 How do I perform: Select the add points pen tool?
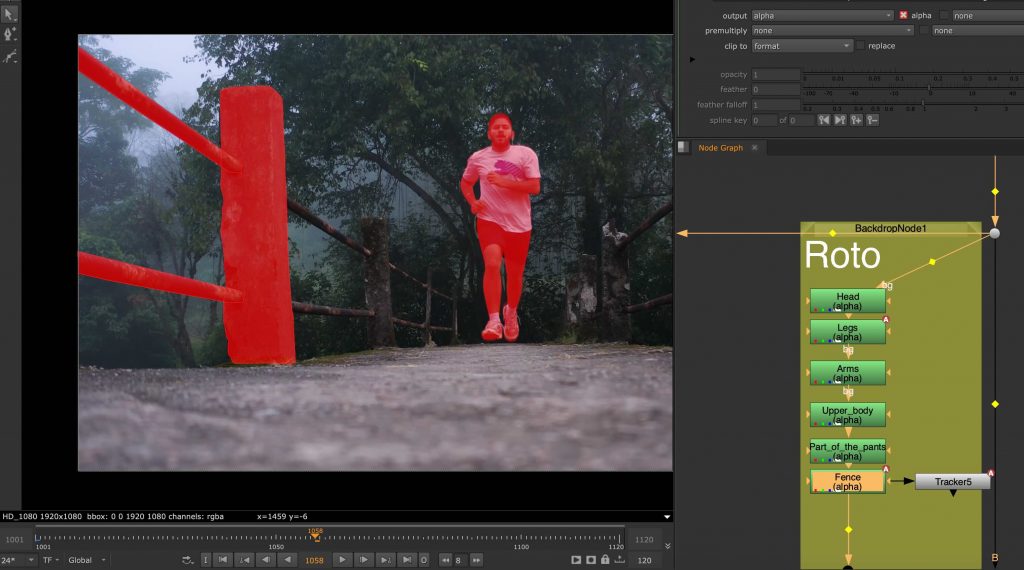10,34
